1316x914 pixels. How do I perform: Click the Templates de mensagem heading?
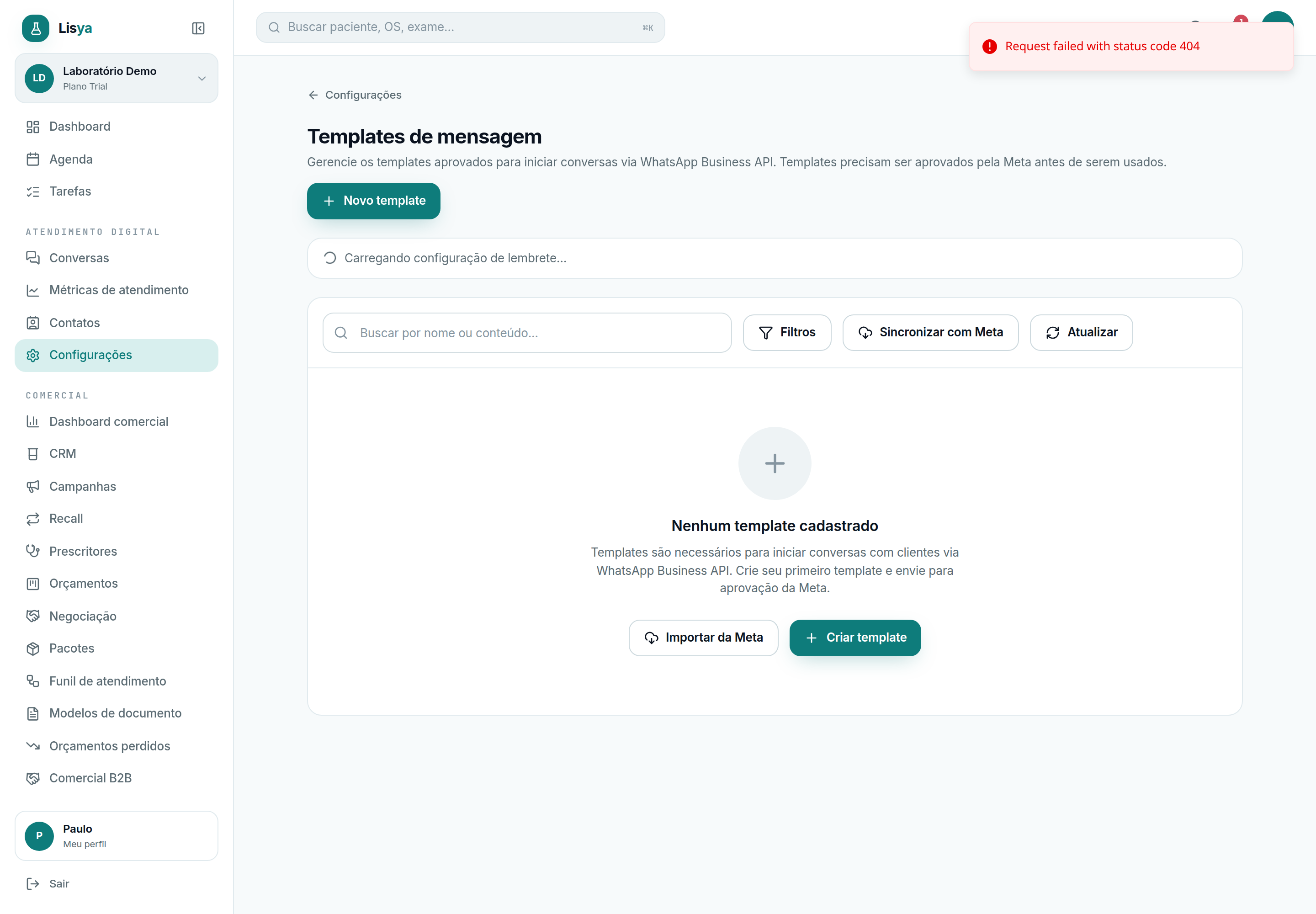425,137
